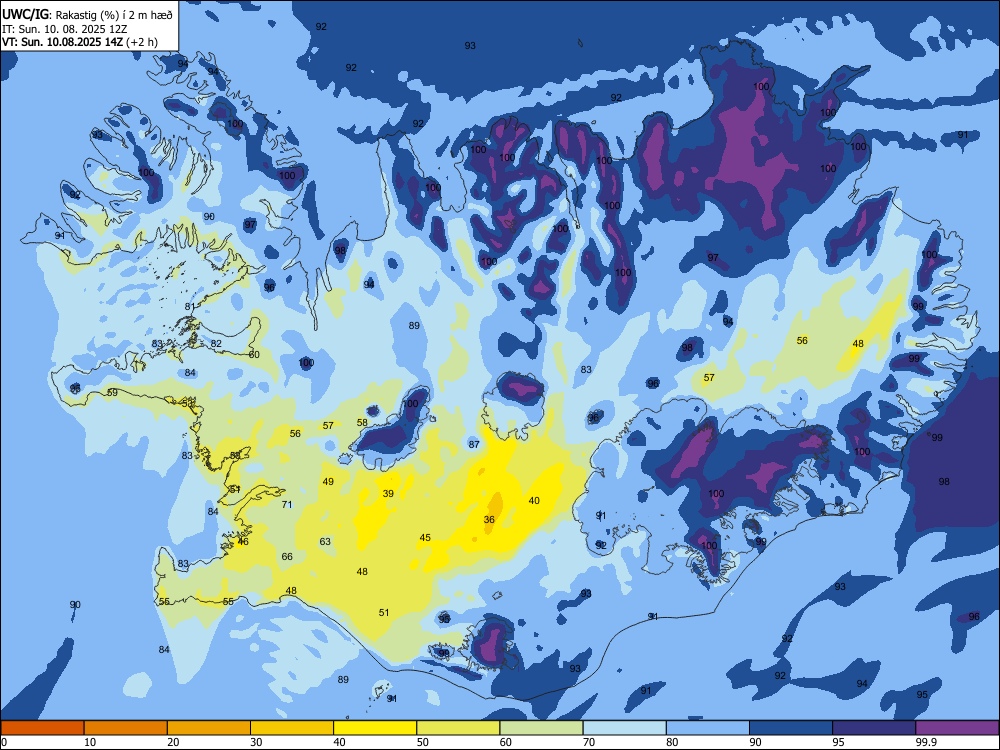Click the 0–10% dark orange legend swatch
This screenshot has width=1000, height=750.
point(42,728)
